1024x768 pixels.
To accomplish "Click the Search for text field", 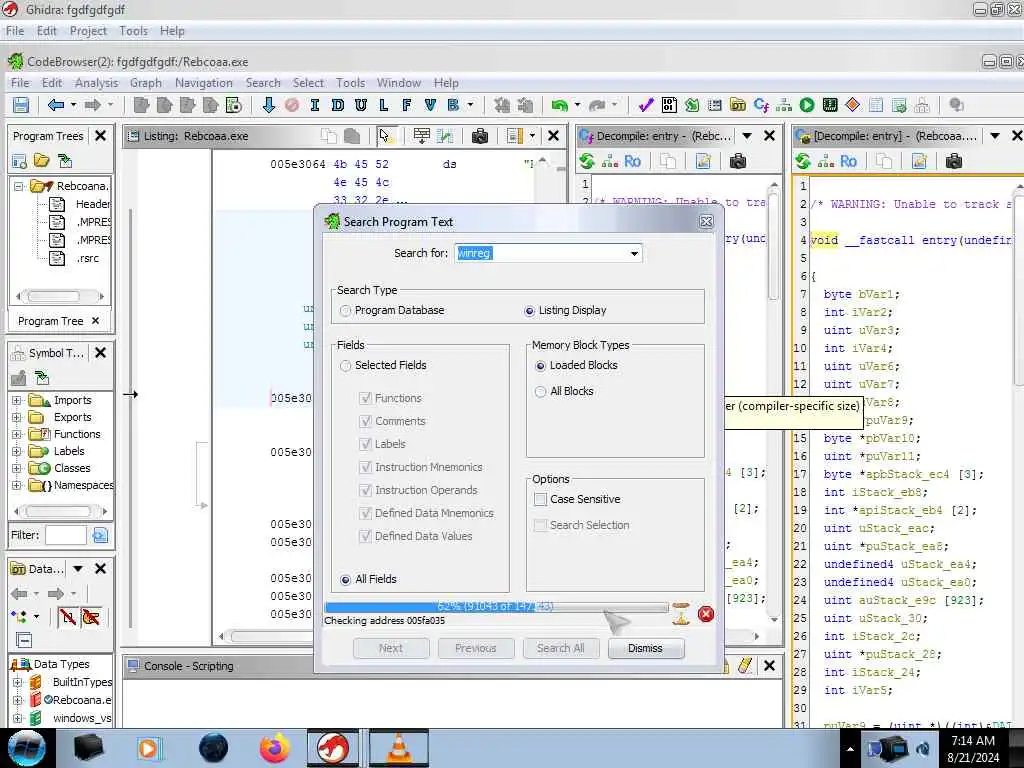I will pos(541,253).
